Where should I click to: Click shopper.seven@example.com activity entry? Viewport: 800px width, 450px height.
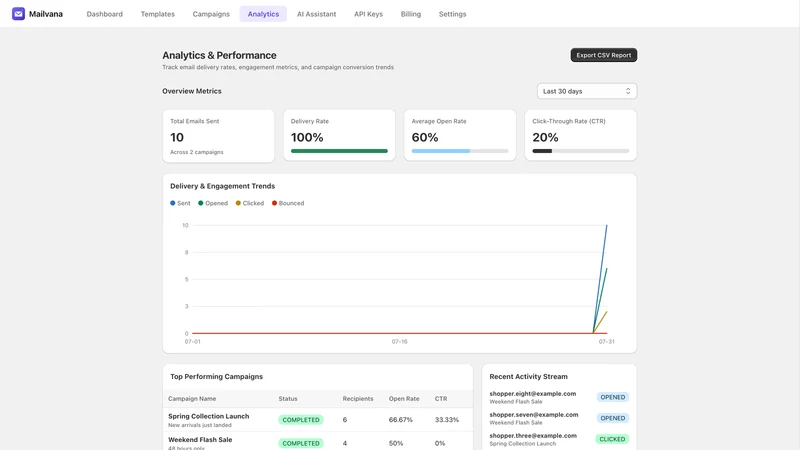coord(559,418)
